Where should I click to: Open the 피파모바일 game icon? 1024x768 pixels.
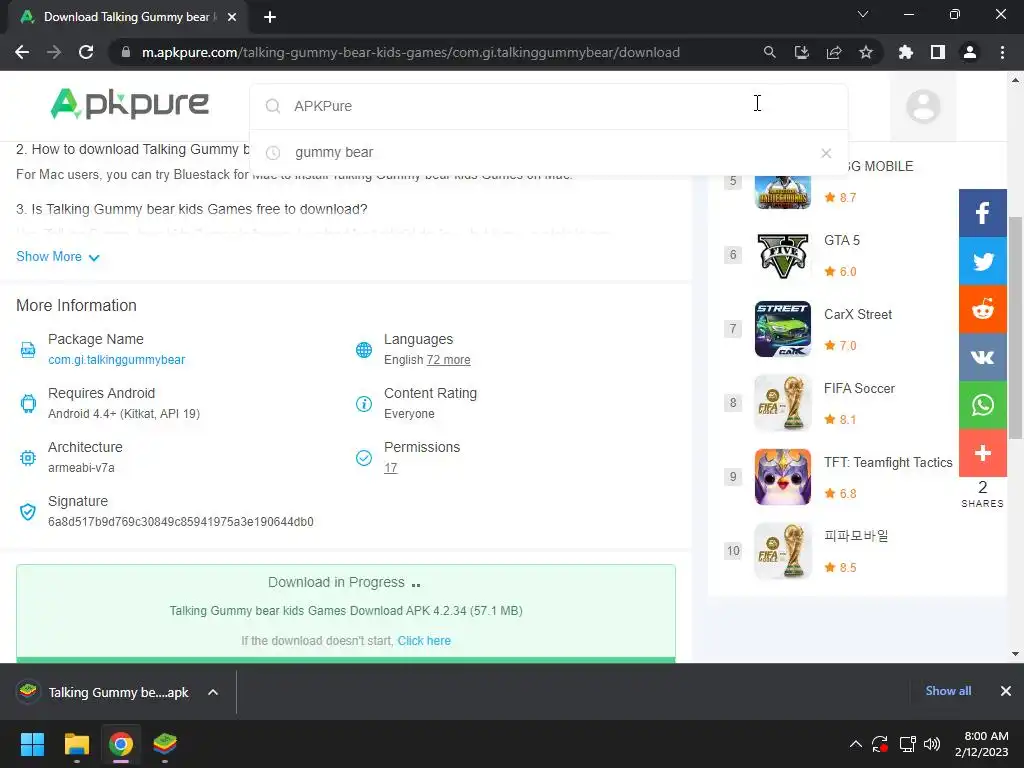(782, 551)
